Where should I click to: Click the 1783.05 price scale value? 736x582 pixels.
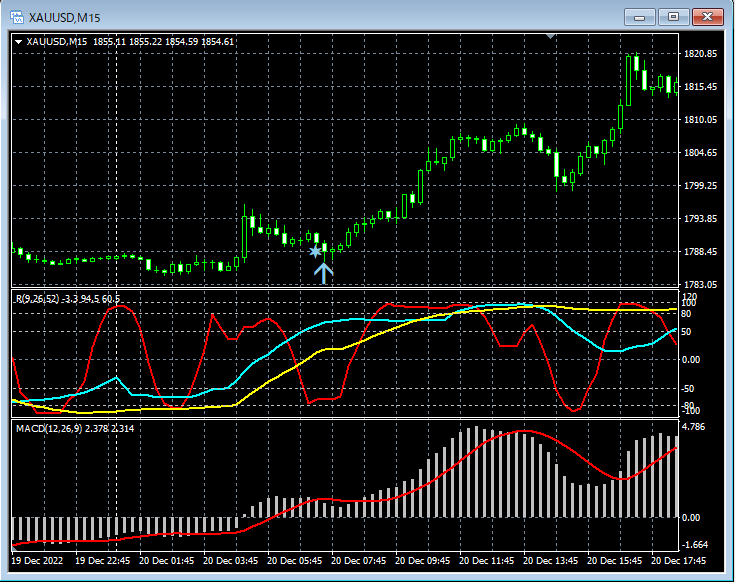coord(700,284)
